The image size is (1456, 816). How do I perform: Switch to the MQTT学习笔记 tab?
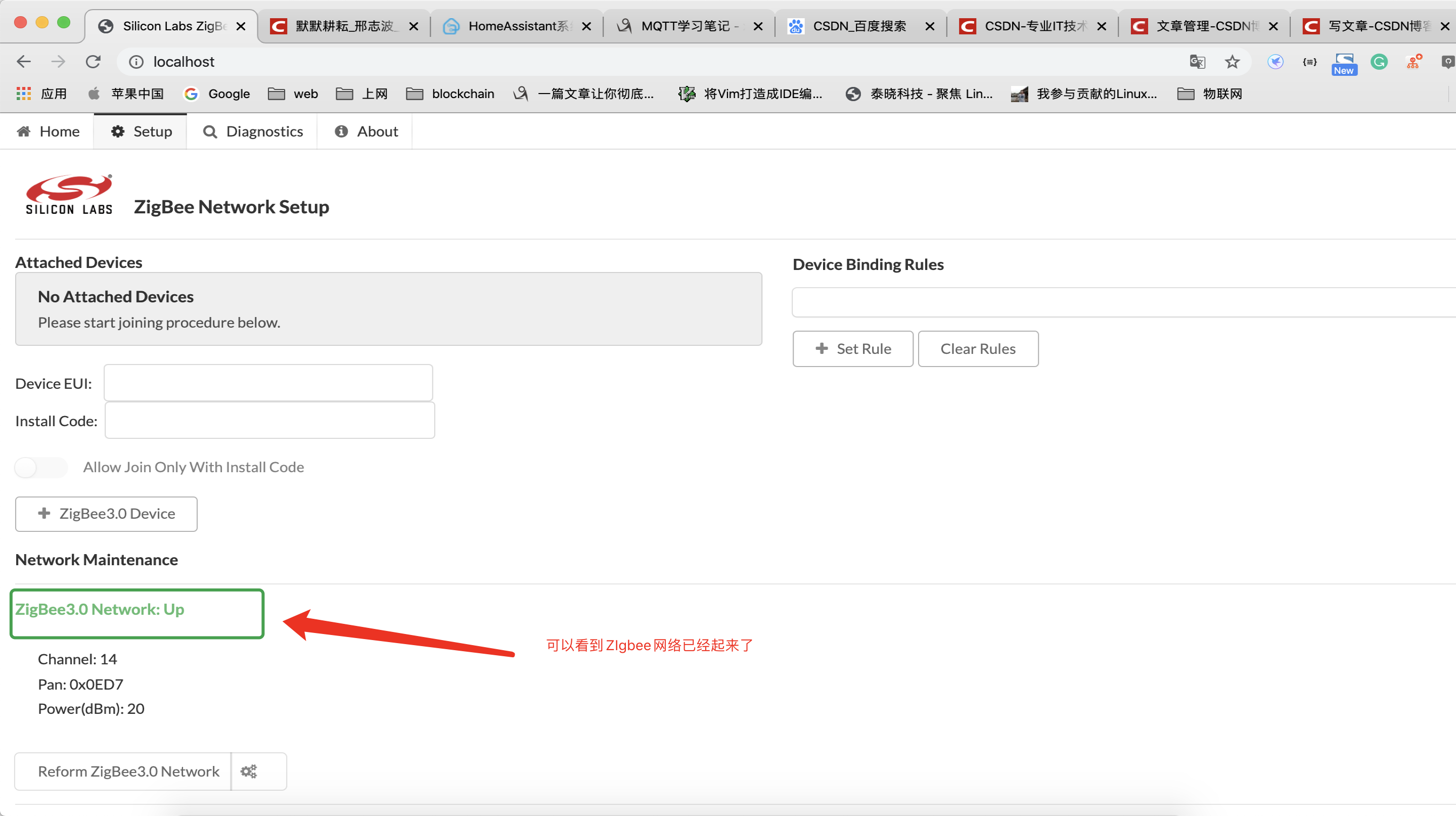688,26
